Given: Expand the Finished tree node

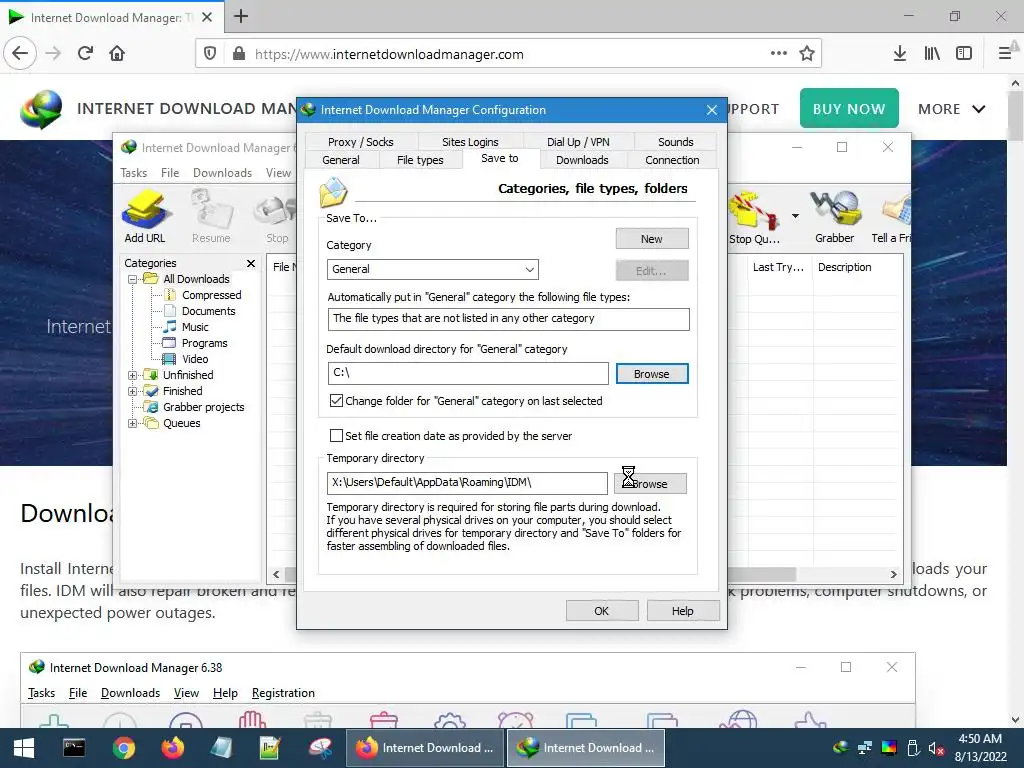Looking at the screenshot, I should pyautogui.click(x=133, y=392).
